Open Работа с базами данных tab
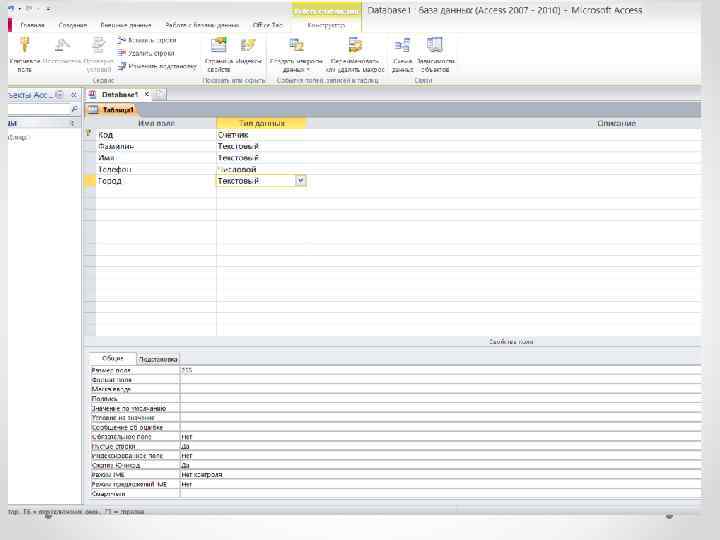The height and width of the screenshot is (540, 720). (202, 25)
